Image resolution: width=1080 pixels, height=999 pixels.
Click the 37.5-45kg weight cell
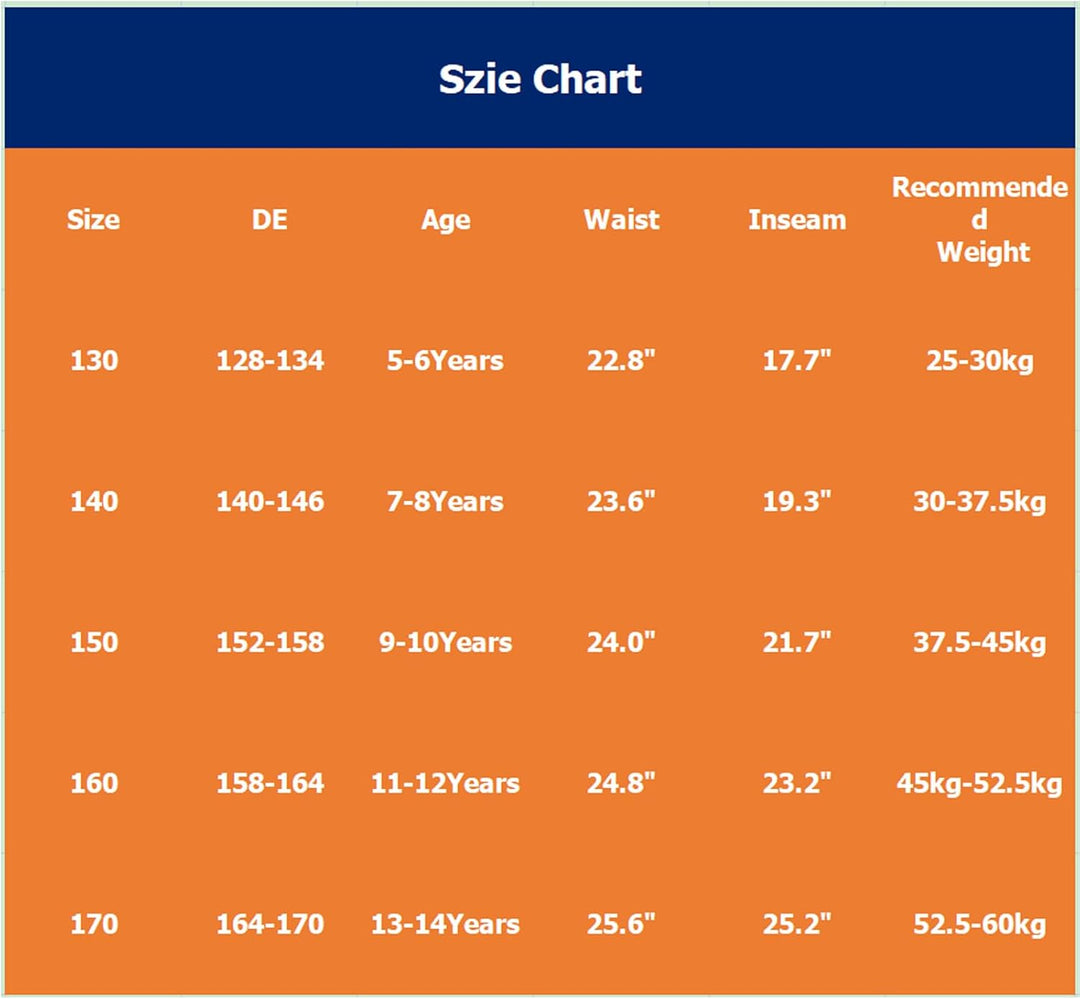(979, 642)
